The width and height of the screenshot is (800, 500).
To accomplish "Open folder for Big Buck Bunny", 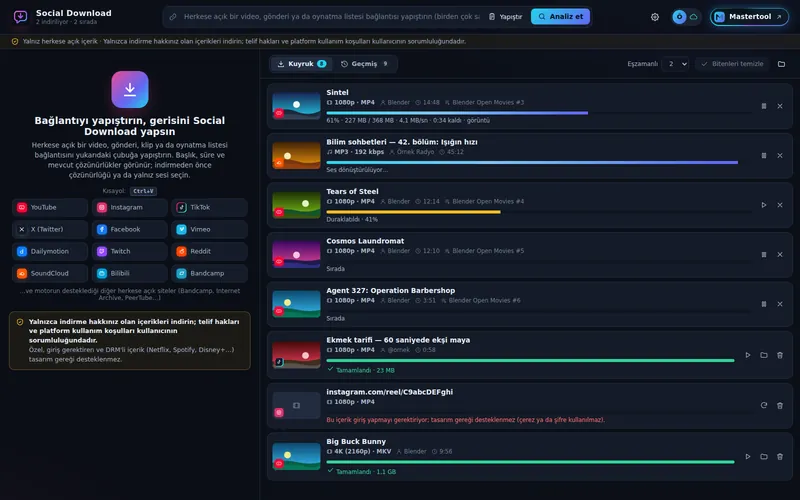I will point(764,457).
